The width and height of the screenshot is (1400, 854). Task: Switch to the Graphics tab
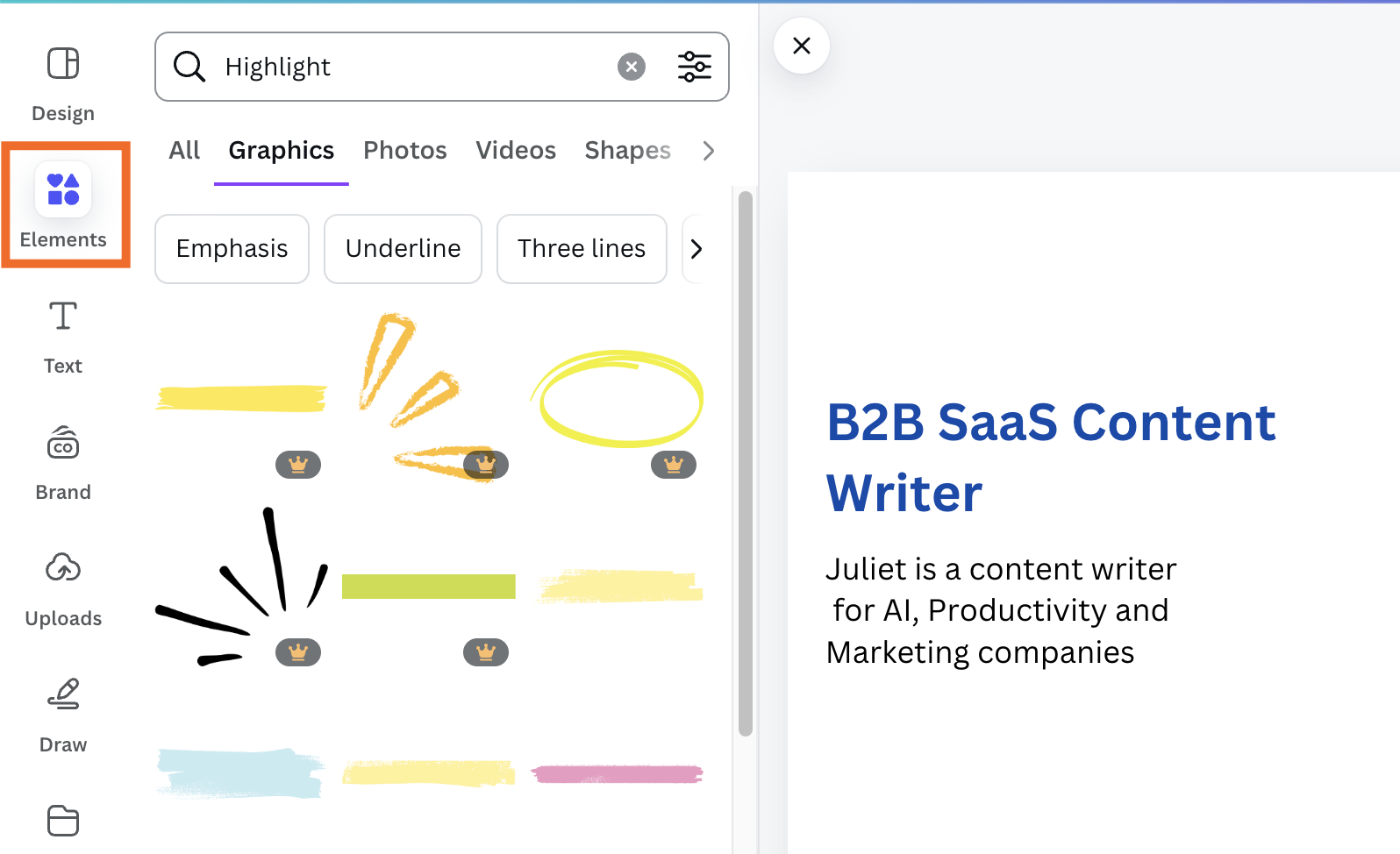282,150
